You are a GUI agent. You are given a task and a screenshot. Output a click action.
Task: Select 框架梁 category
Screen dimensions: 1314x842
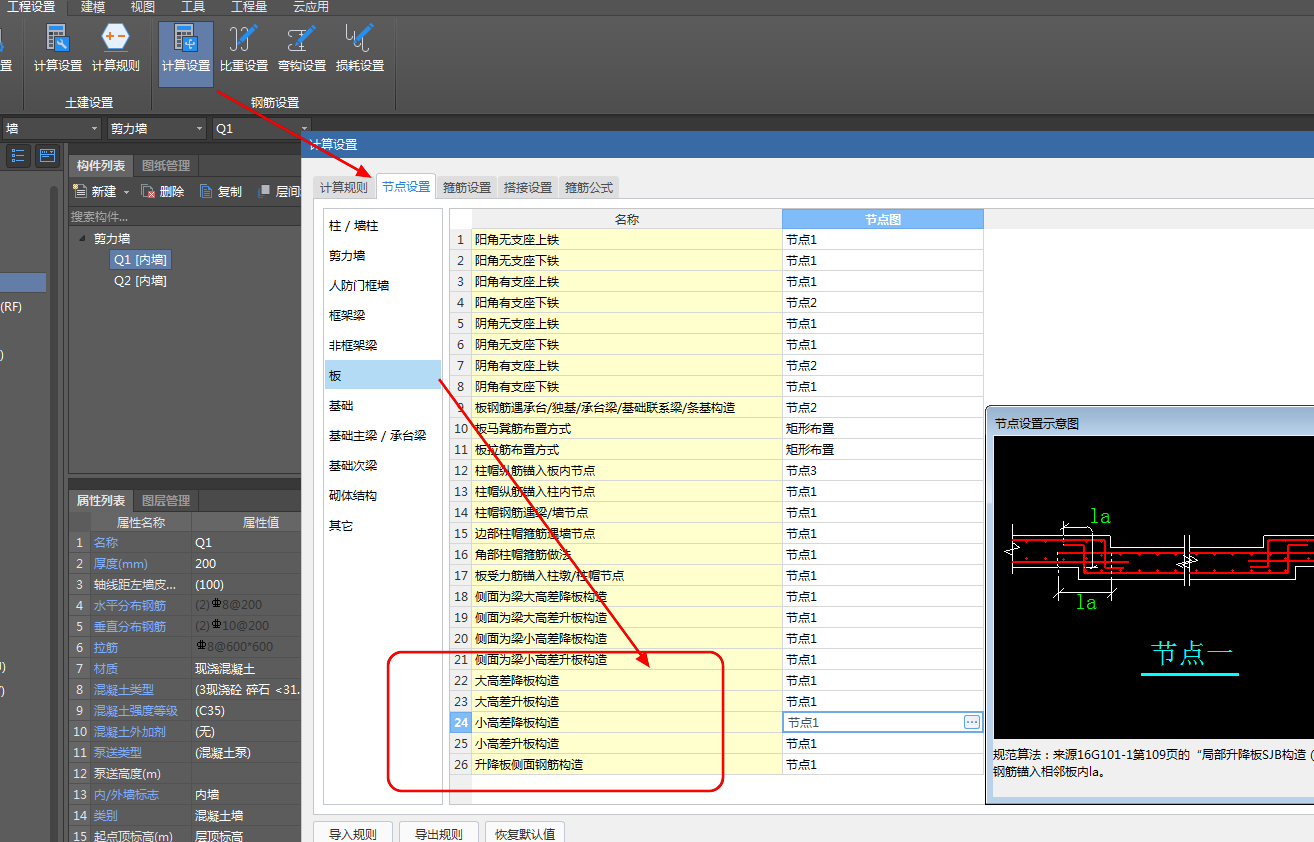tap(382, 316)
